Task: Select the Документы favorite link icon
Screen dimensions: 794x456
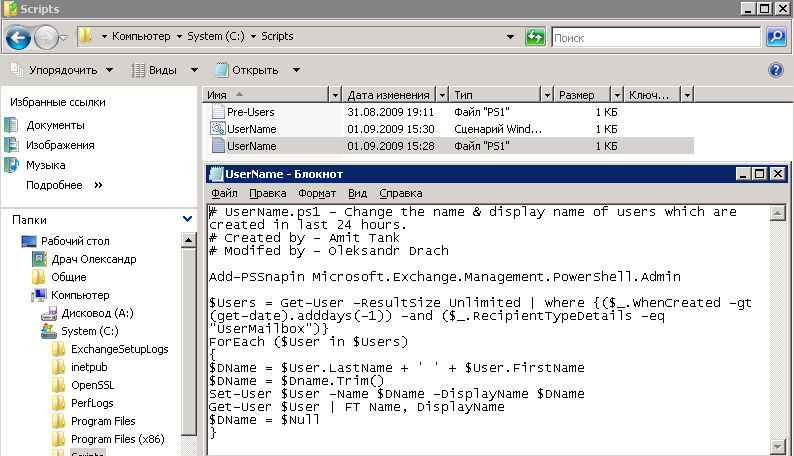Action: (x=12, y=125)
